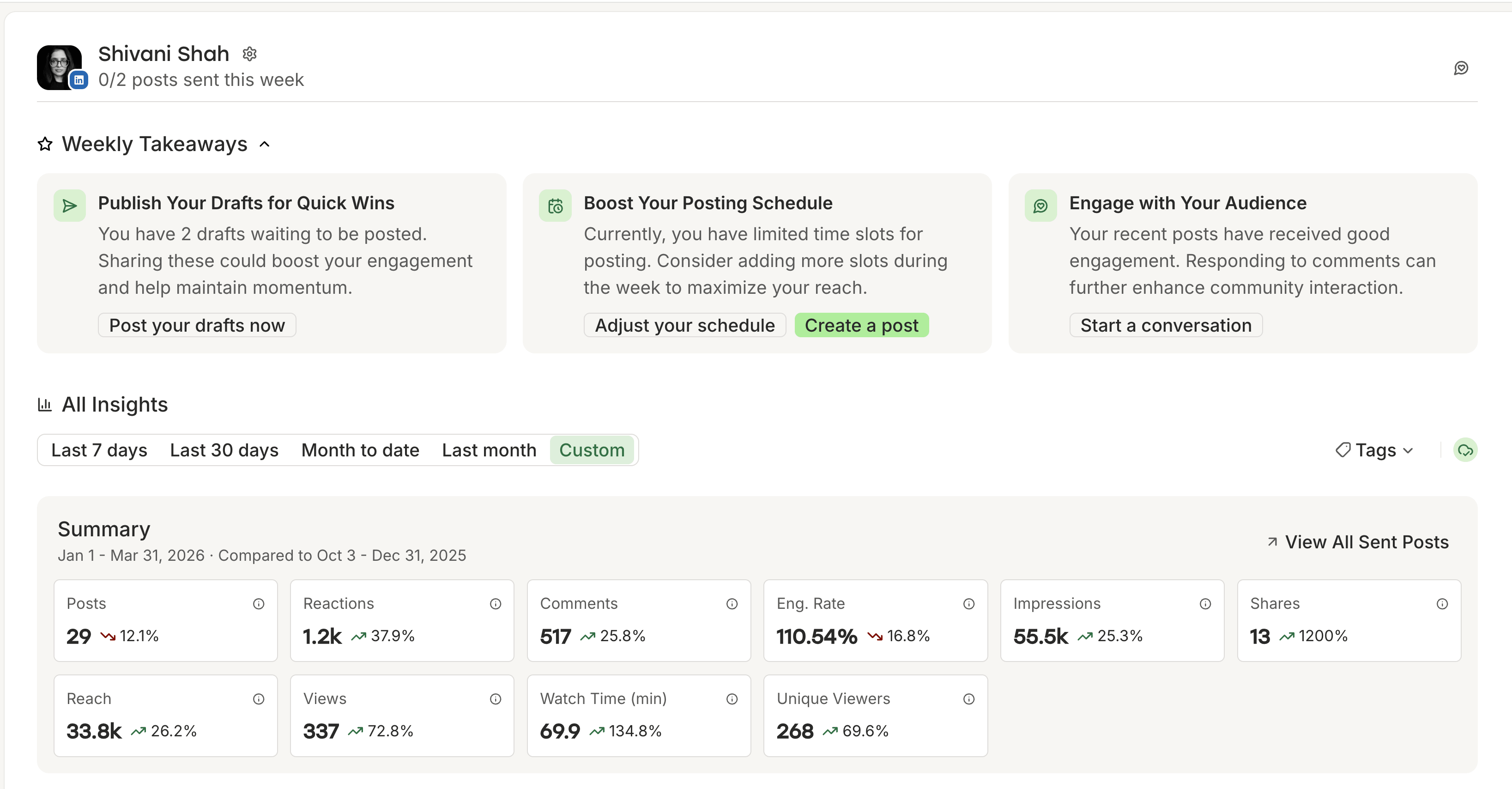1512x789 pixels.
Task: Click Shivani Shah's profile avatar
Action: [x=59, y=67]
